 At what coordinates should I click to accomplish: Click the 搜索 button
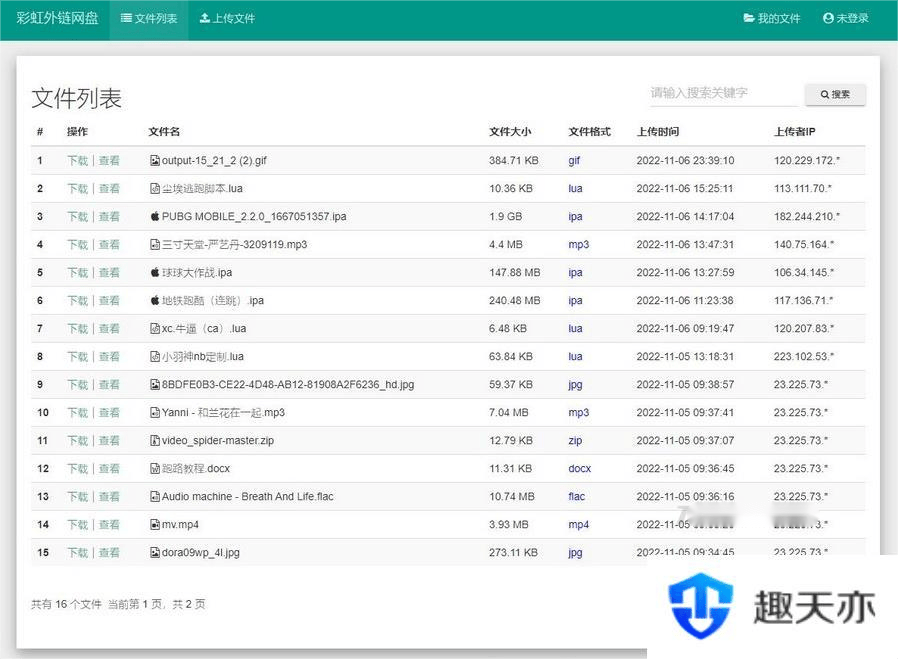(835, 94)
